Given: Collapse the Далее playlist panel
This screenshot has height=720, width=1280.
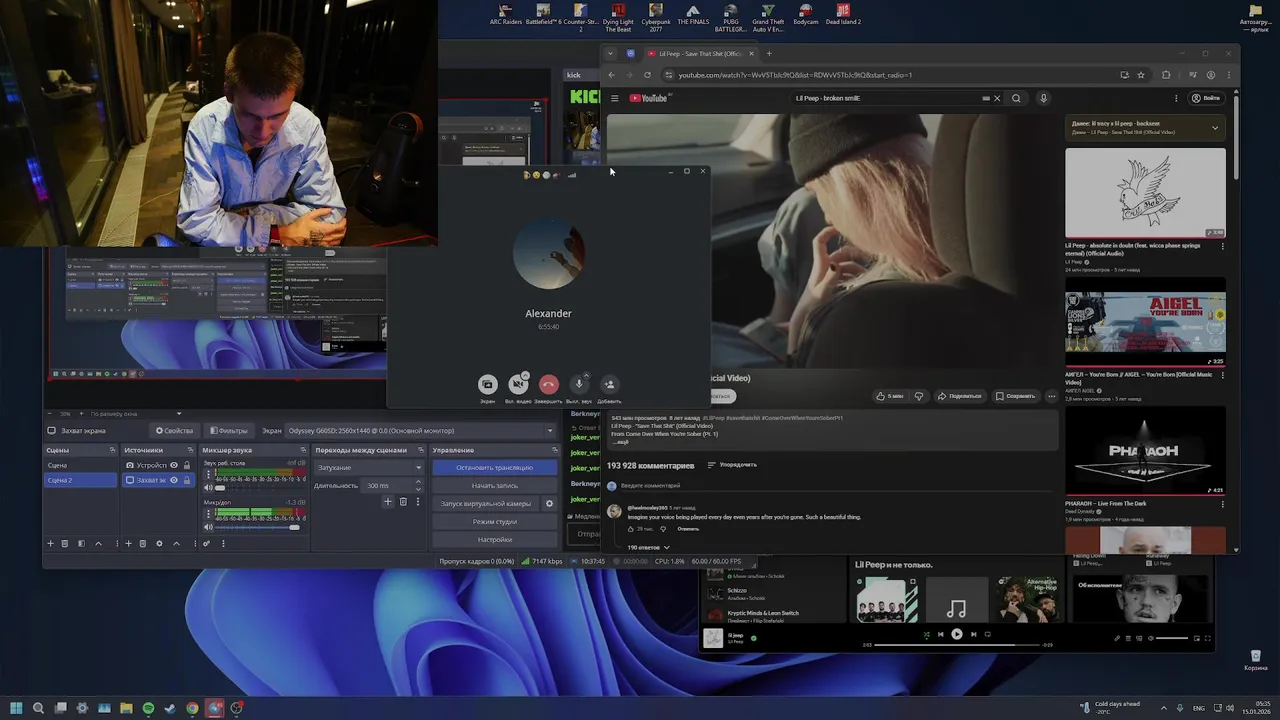Looking at the screenshot, I should 1215,128.
